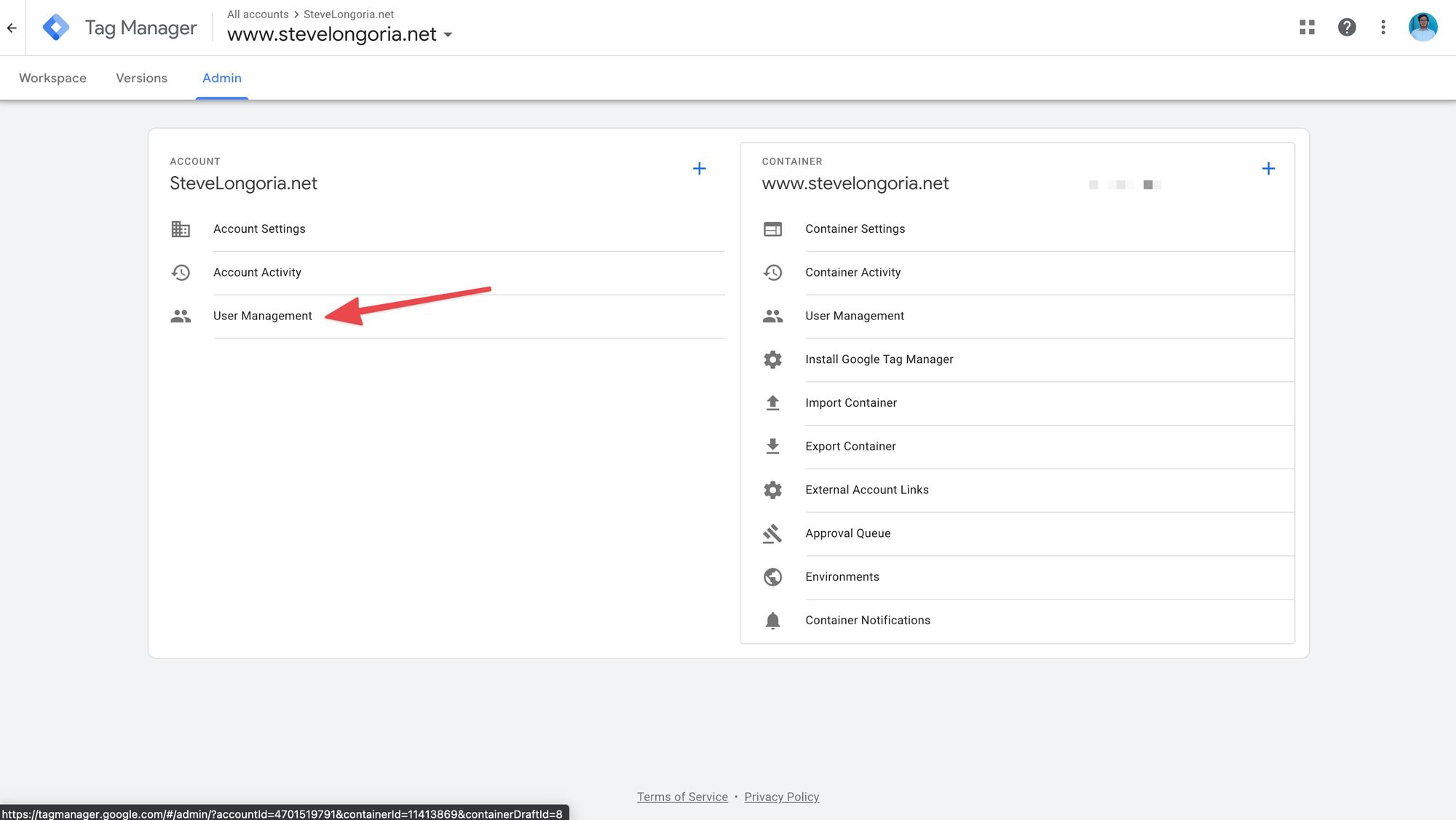Image resolution: width=1456 pixels, height=820 pixels.
Task: Open the user profile avatar
Action: click(x=1423, y=28)
